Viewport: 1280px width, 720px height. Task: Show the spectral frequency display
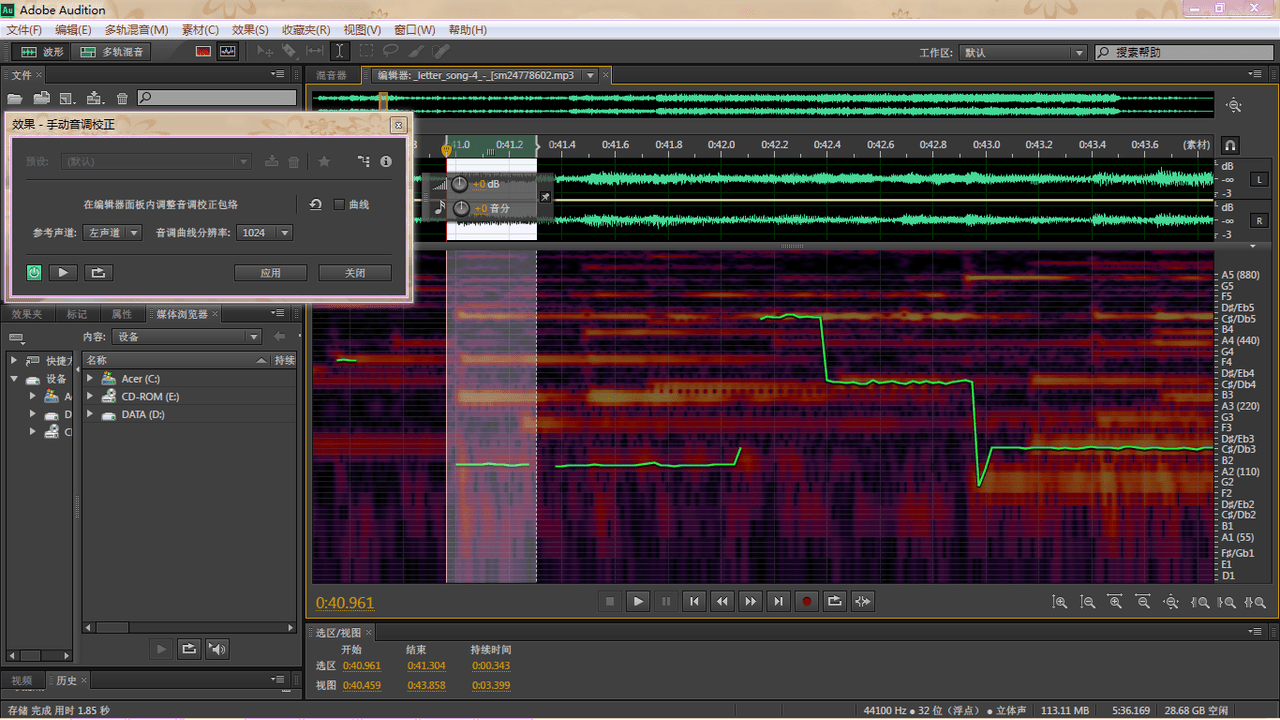point(204,51)
